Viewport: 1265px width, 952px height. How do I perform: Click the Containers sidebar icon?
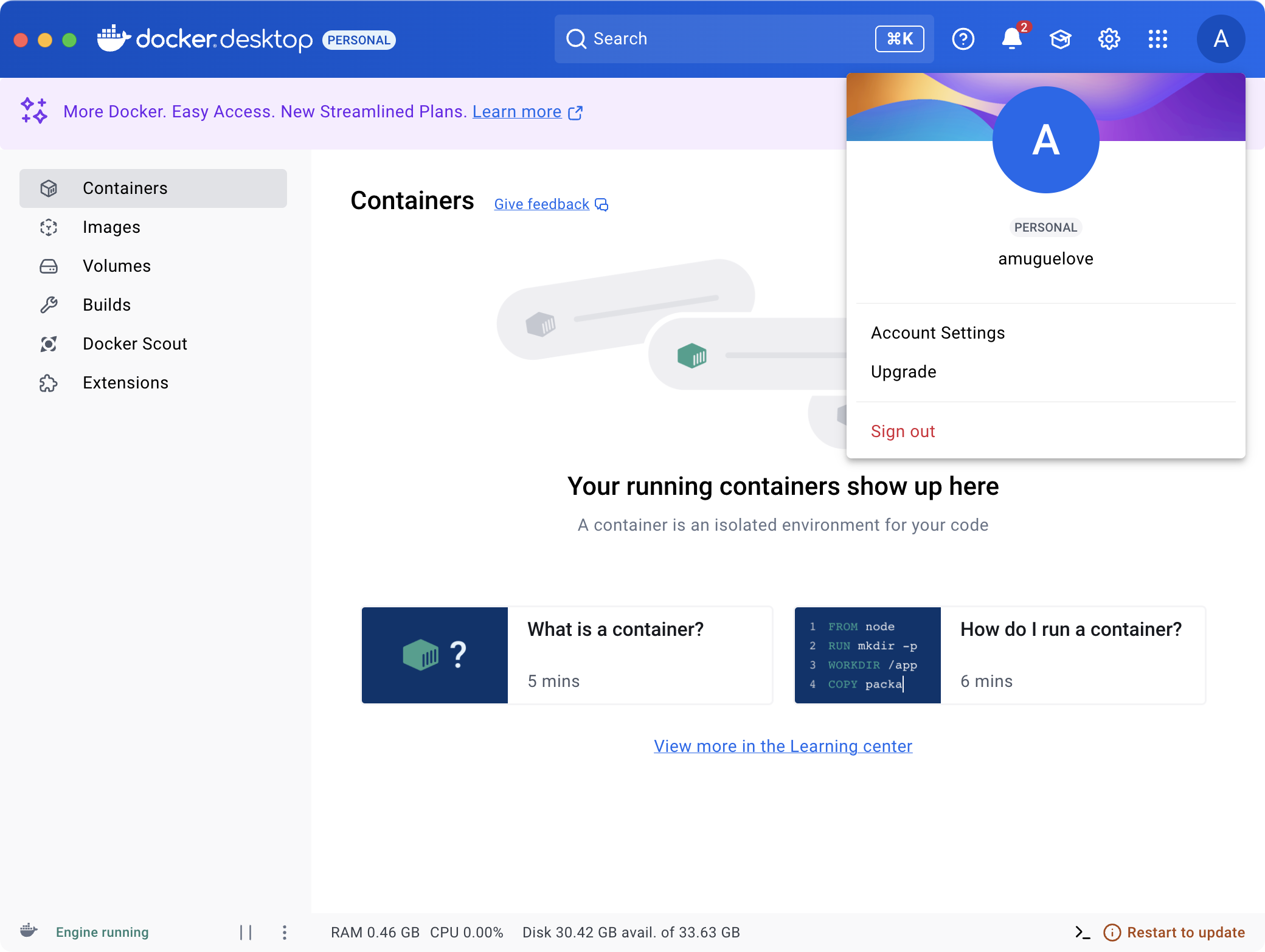click(48, 187)
